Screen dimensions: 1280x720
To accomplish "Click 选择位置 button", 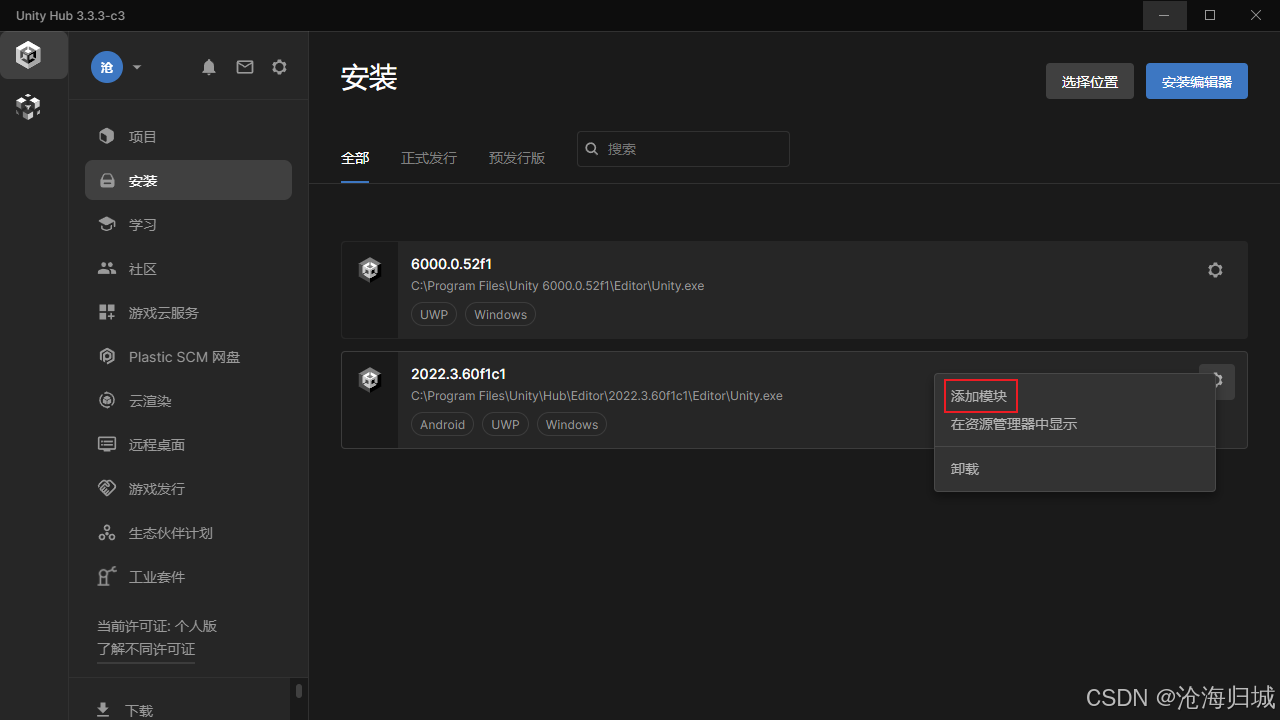I will click(1090, 81).
